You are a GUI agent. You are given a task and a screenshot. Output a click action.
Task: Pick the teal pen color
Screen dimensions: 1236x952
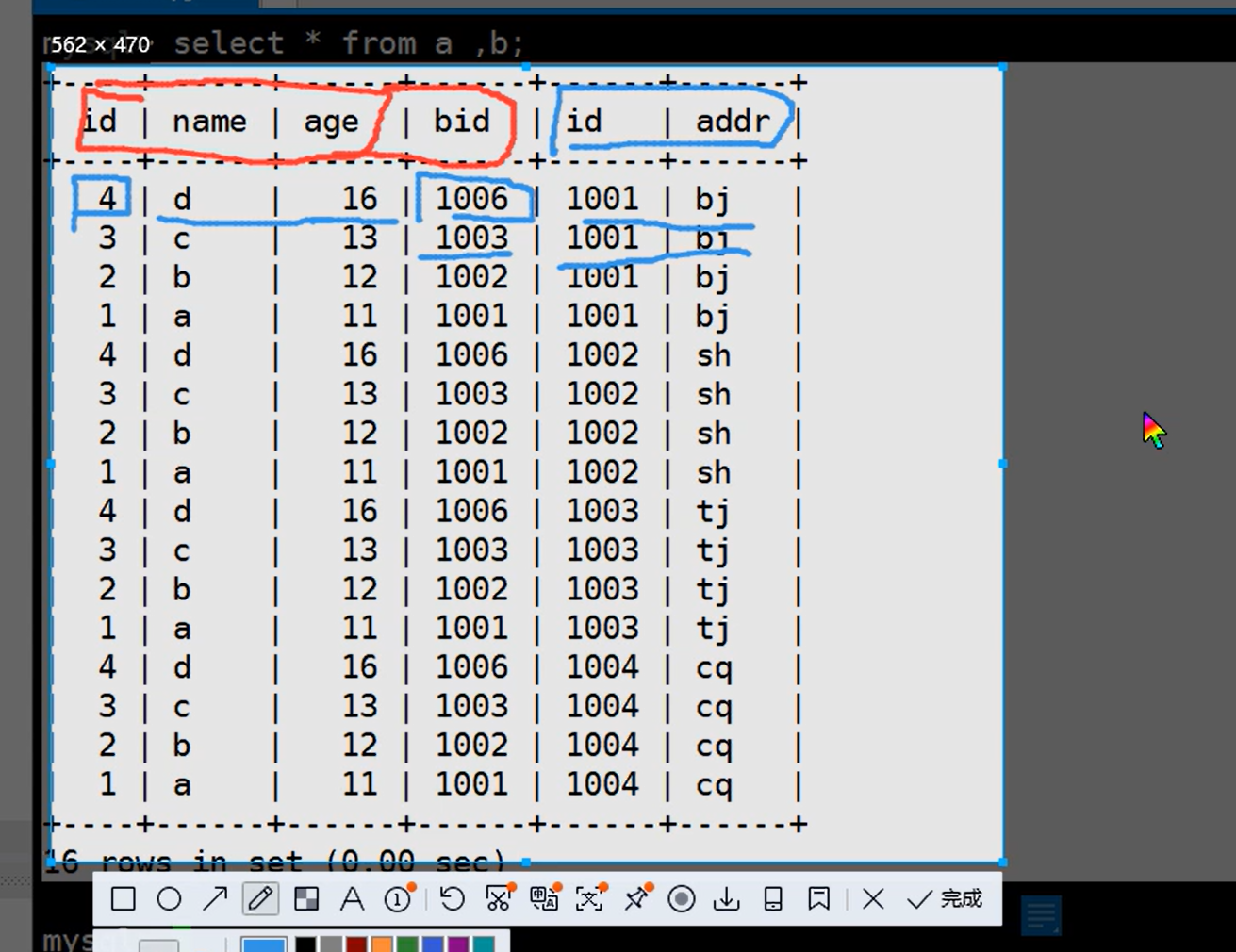coord(484,944)
